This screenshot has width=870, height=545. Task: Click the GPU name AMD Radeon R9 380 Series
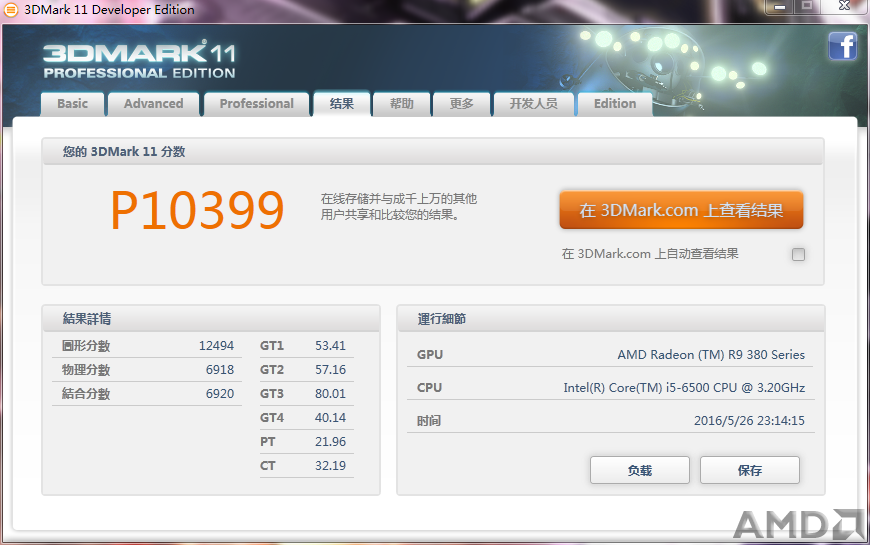click(x=711, y=355)
